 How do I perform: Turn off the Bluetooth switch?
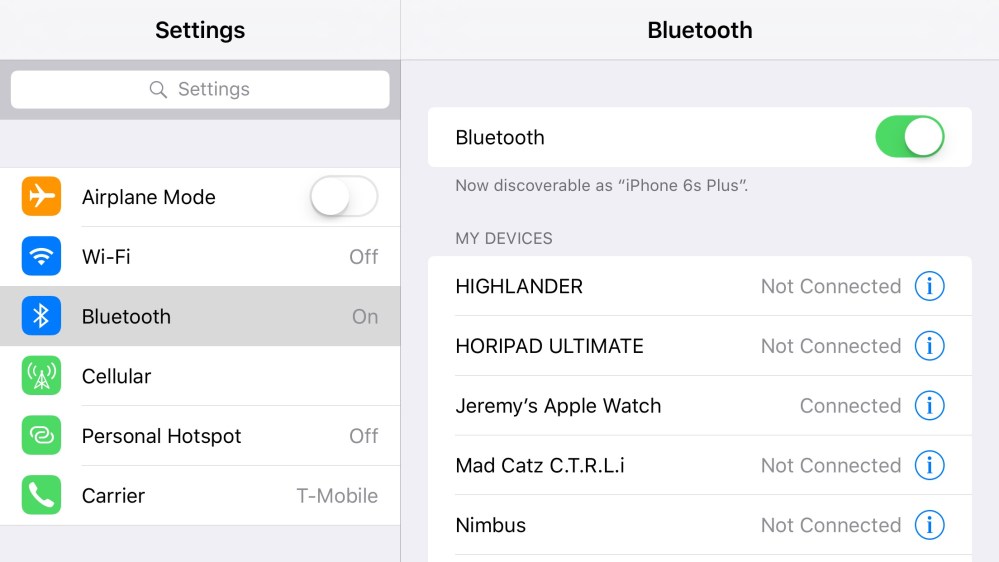pyautogui.click(x=909, y=137)
